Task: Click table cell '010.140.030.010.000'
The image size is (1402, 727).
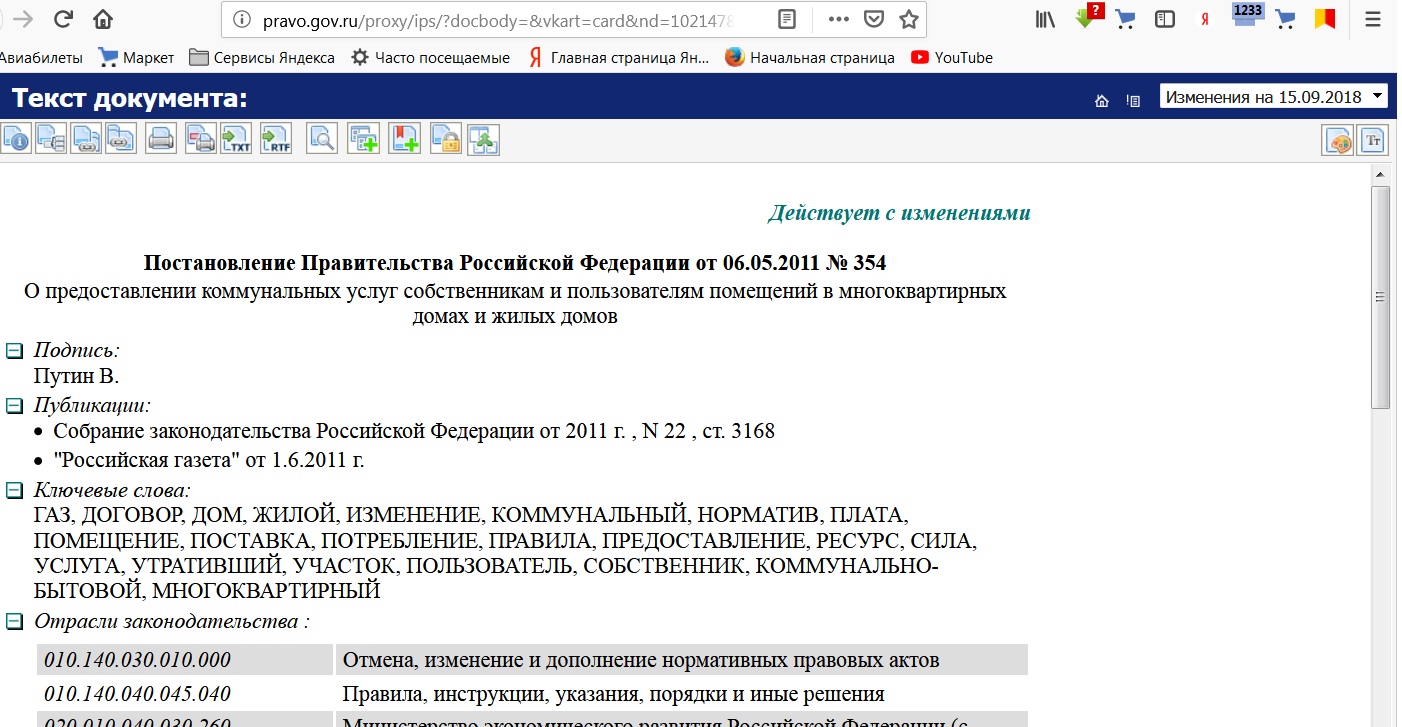Action: click(185, 660)
